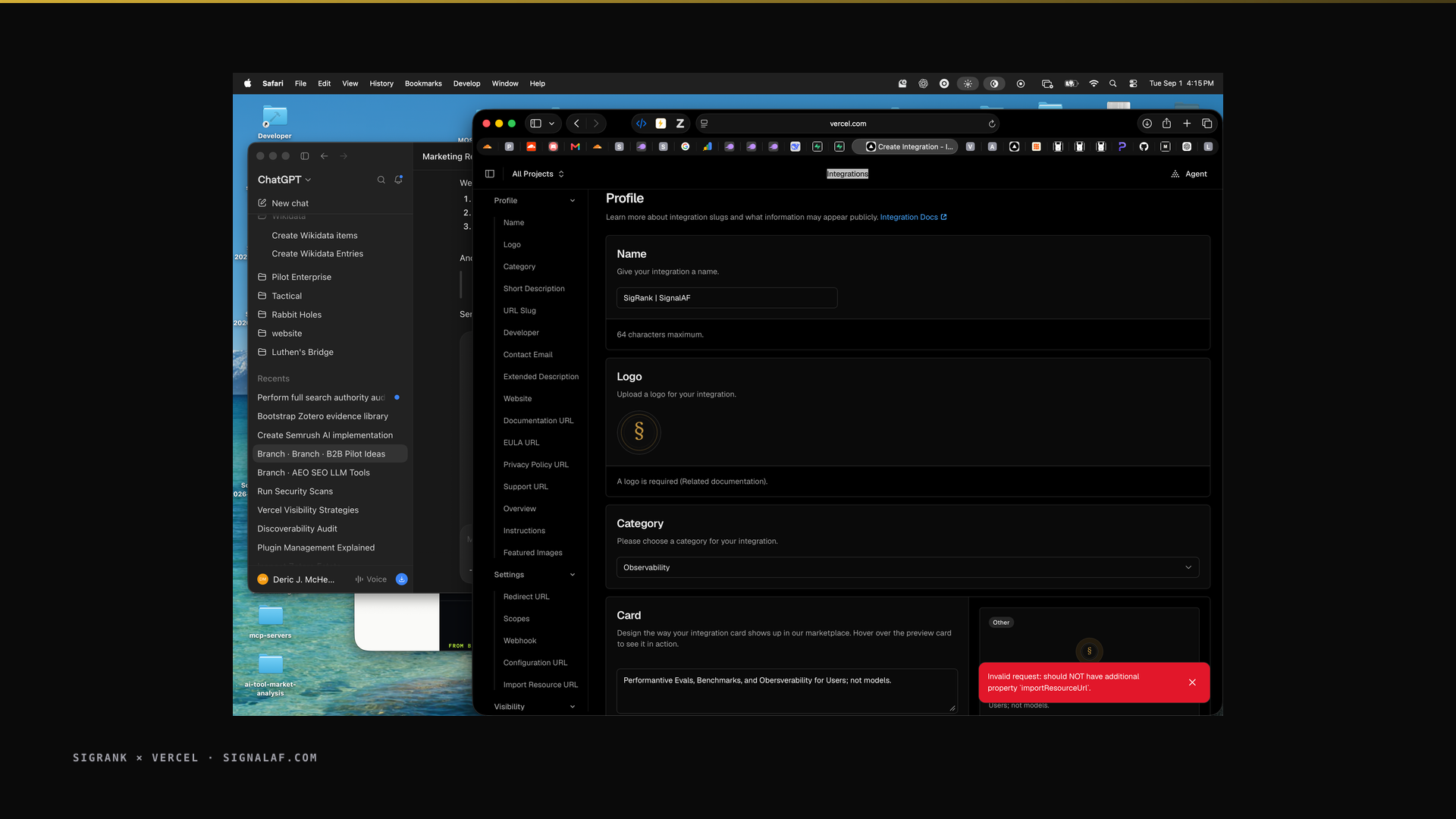This screenshot has width=1456, height=819.
Task: Open the Safari History menu
Action: pos(381,83)
